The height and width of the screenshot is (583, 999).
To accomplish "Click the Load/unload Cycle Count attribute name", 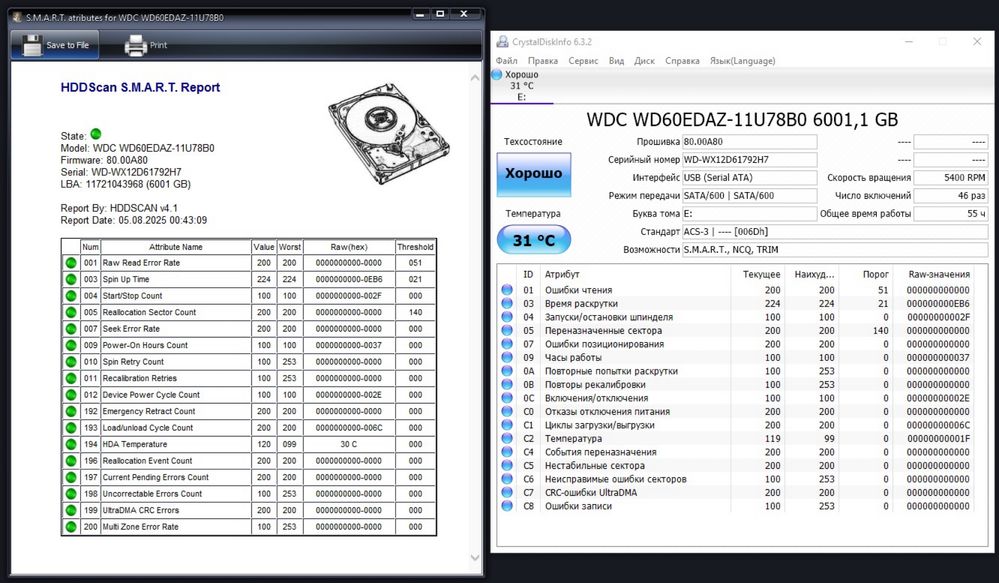I will pos(148,428).
